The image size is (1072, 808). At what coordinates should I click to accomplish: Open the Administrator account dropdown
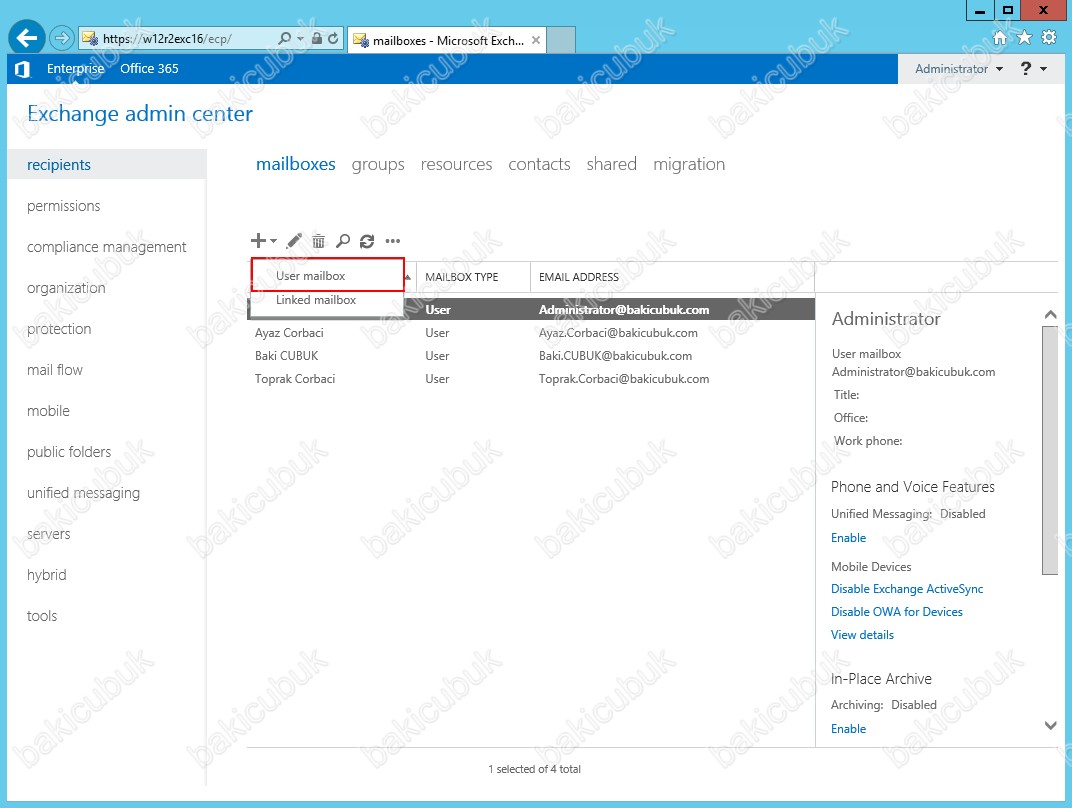click(x=959, y=69)
